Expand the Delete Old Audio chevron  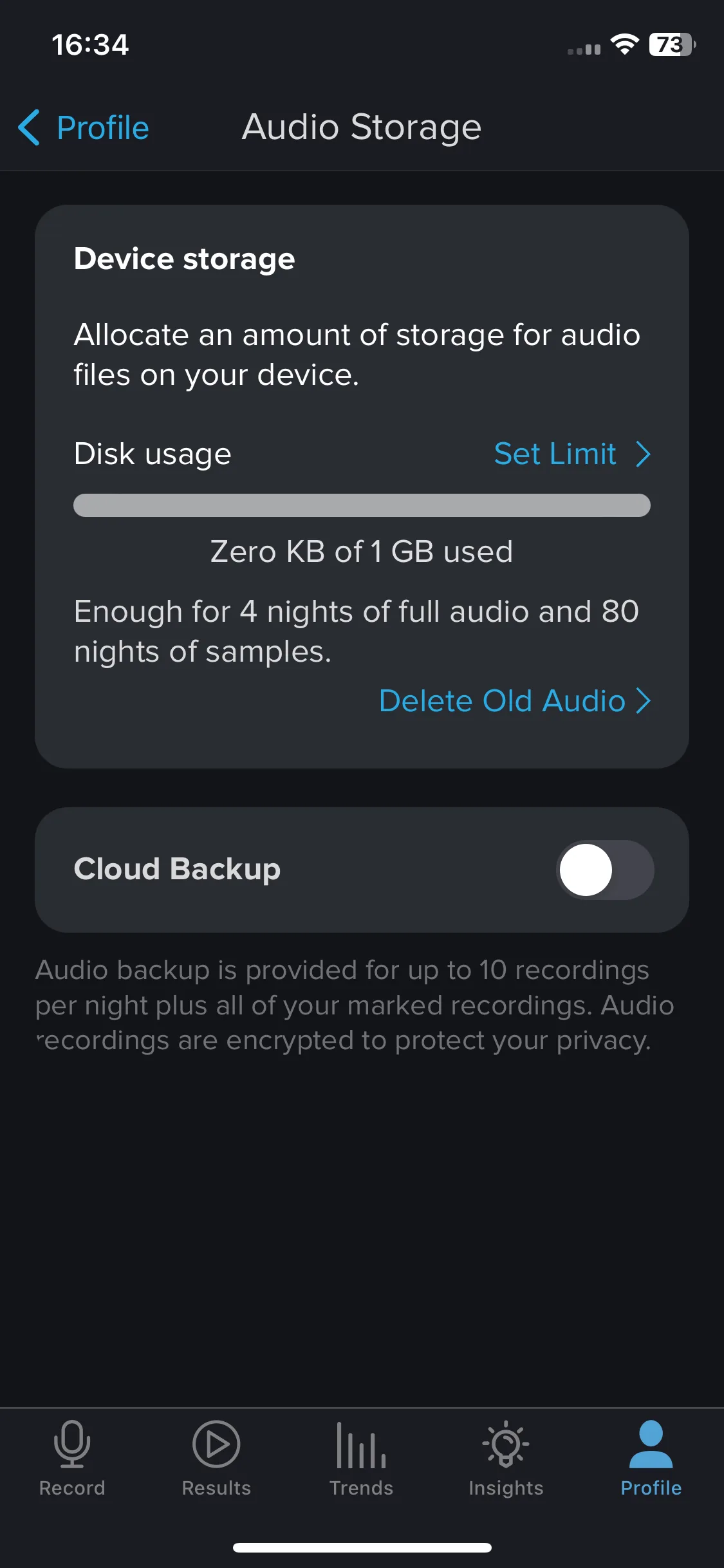tap(643, 700)
